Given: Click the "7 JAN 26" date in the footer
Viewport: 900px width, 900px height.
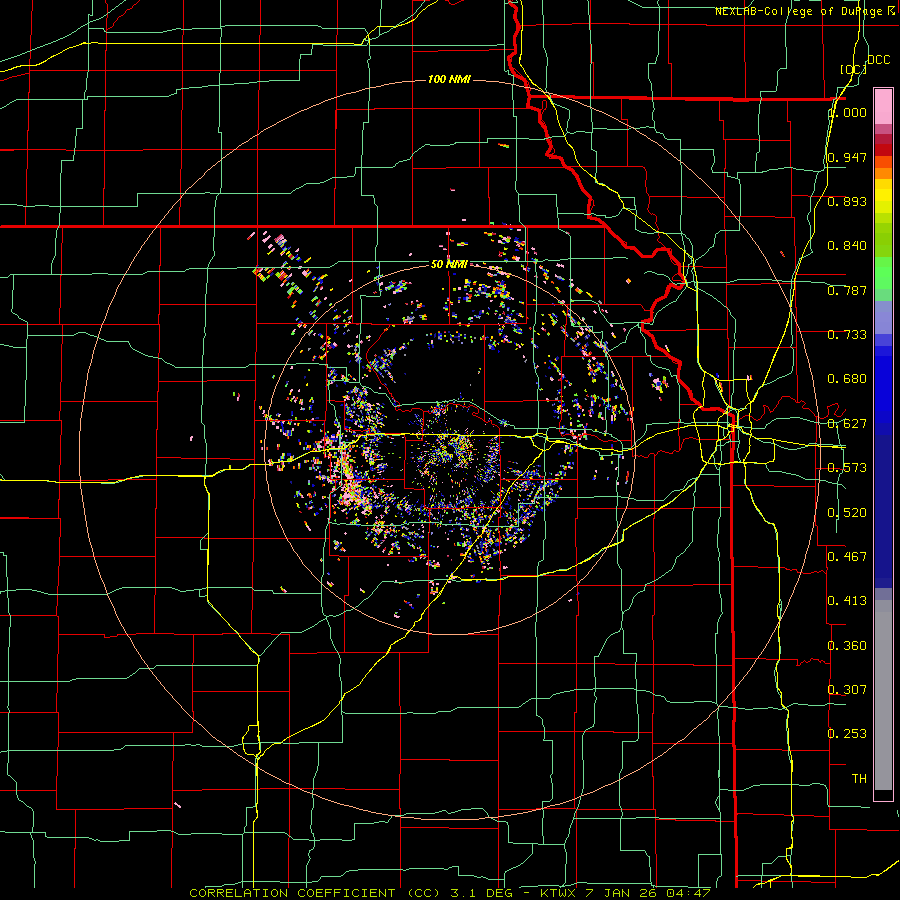Looking at the screenshot, I should [622, 893].
